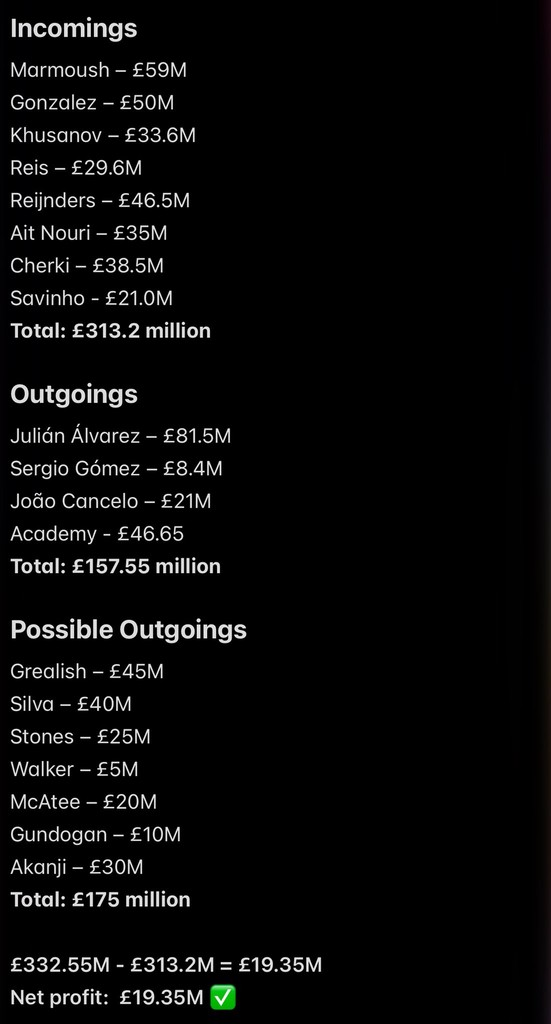Tap the £332.55M - £313.2M calculation line

point(166,965)
